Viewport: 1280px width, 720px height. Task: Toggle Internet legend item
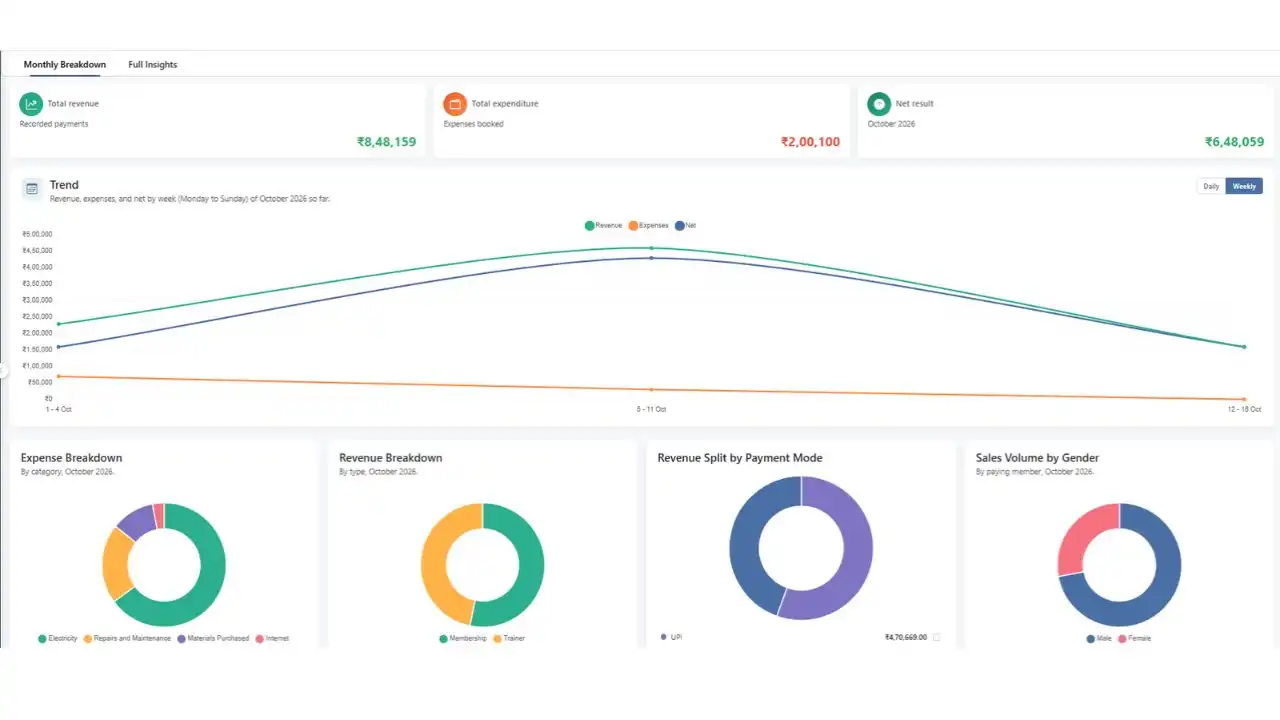[x=272, y=638]
